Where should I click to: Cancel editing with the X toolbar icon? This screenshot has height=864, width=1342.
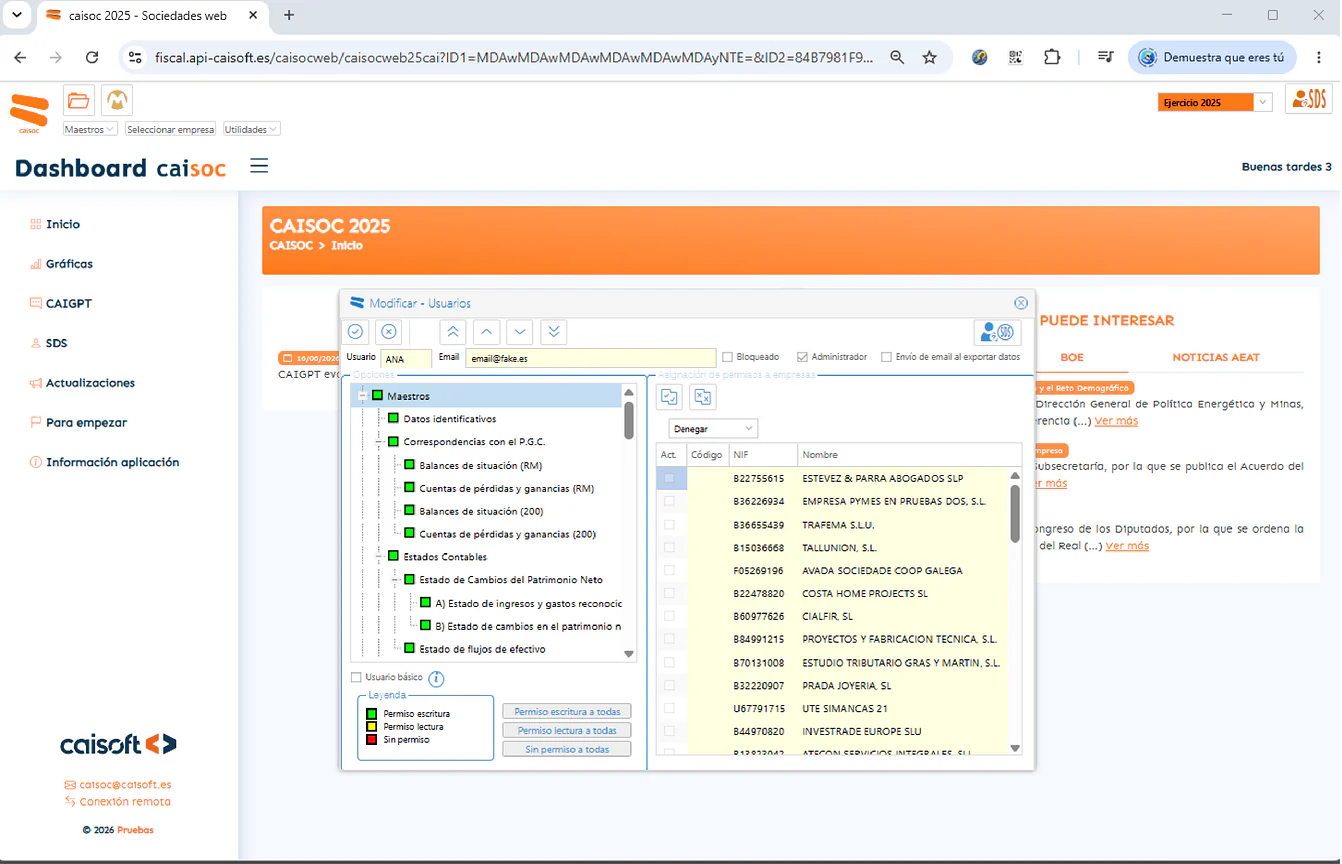pyautogui.click(x=389, y=332)
